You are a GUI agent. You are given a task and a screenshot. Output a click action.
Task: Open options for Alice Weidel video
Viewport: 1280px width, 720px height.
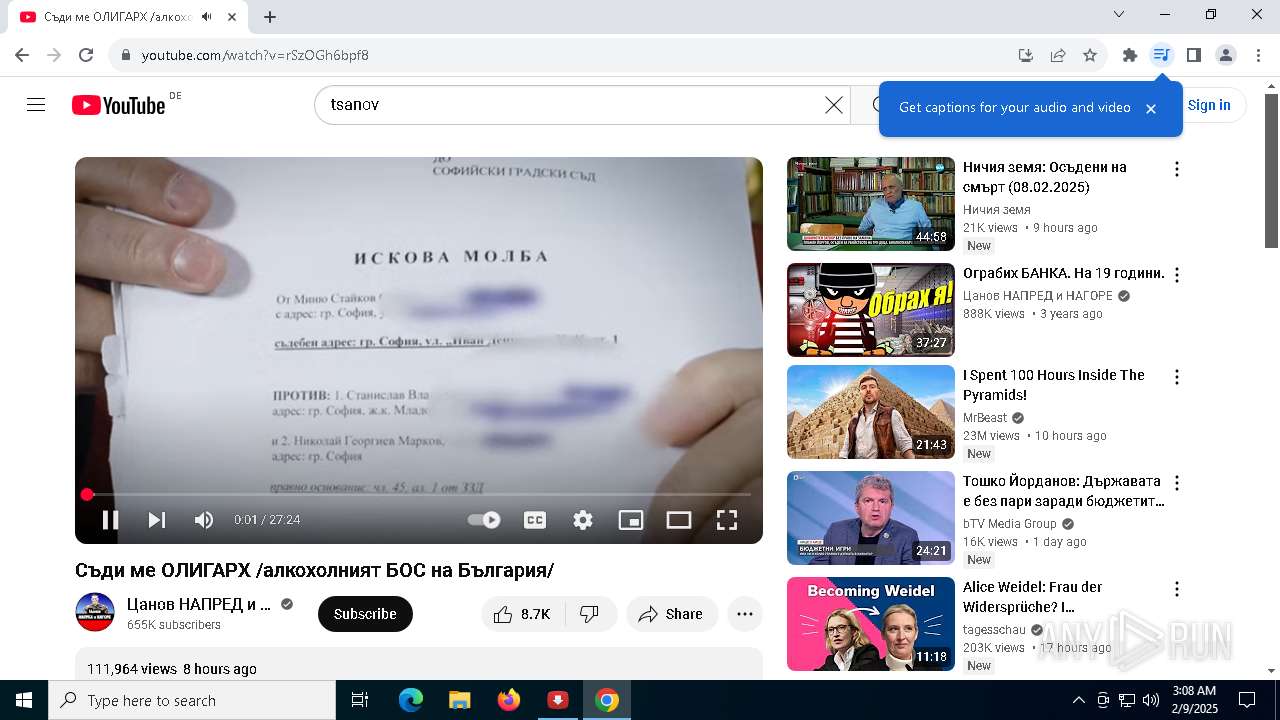(x=1177, y=589)
